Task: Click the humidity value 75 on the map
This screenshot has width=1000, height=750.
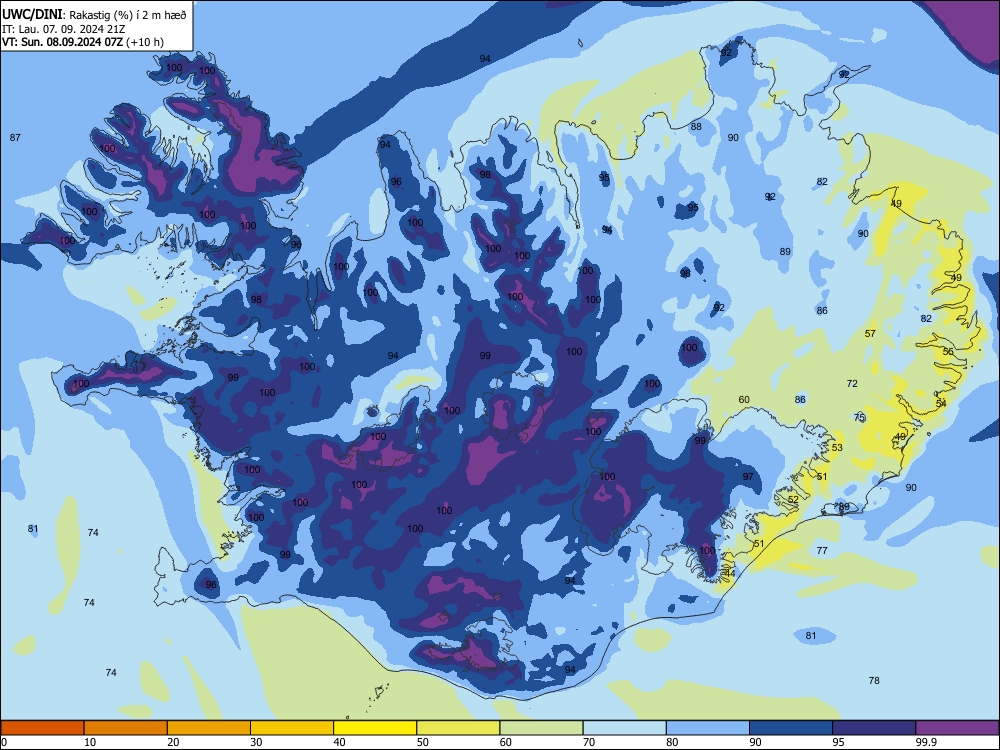Action: pos(859,418)
